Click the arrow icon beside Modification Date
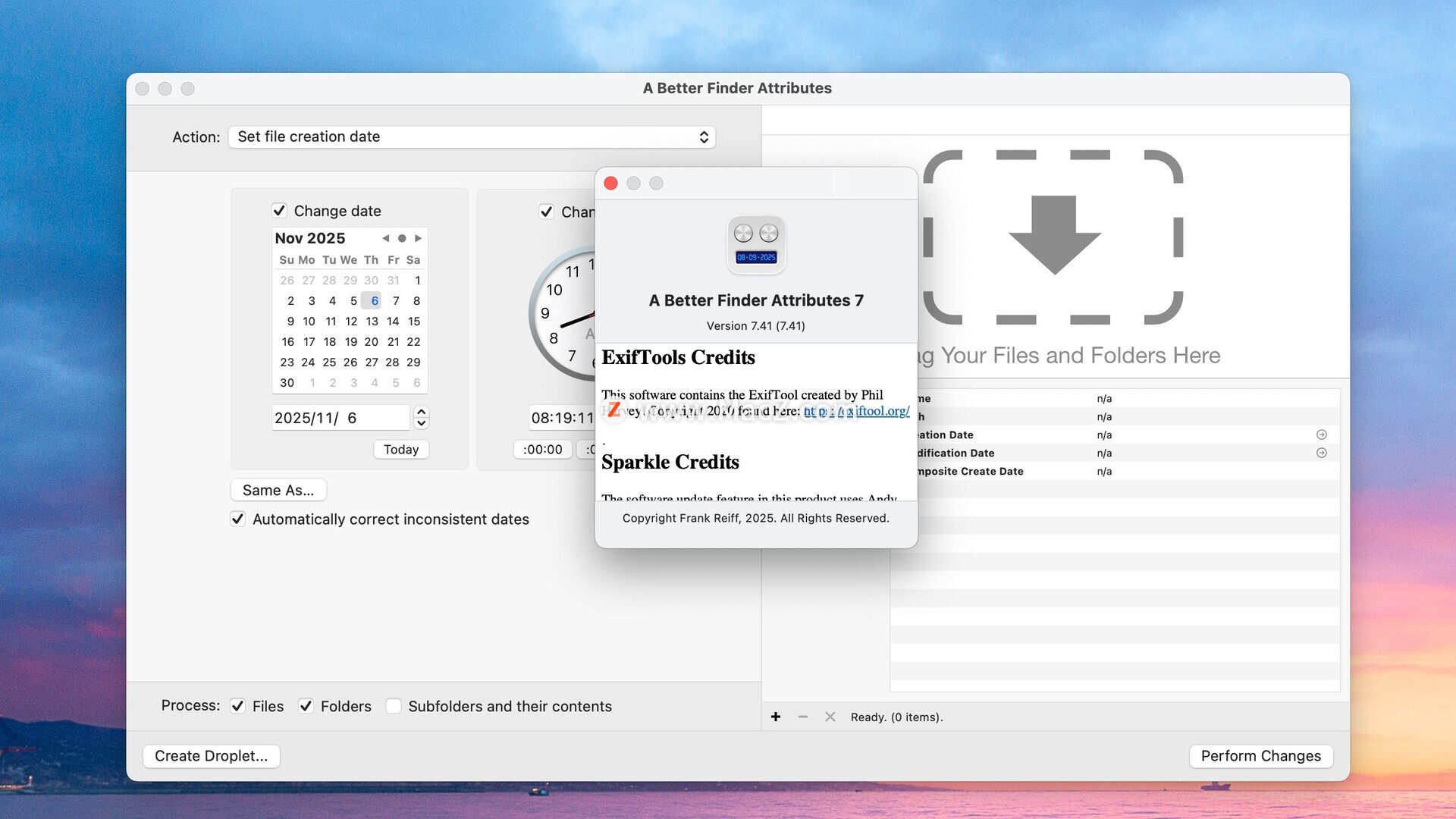Image resolution: width=1456 pixels, height=819 pixels. [1322, 453]
